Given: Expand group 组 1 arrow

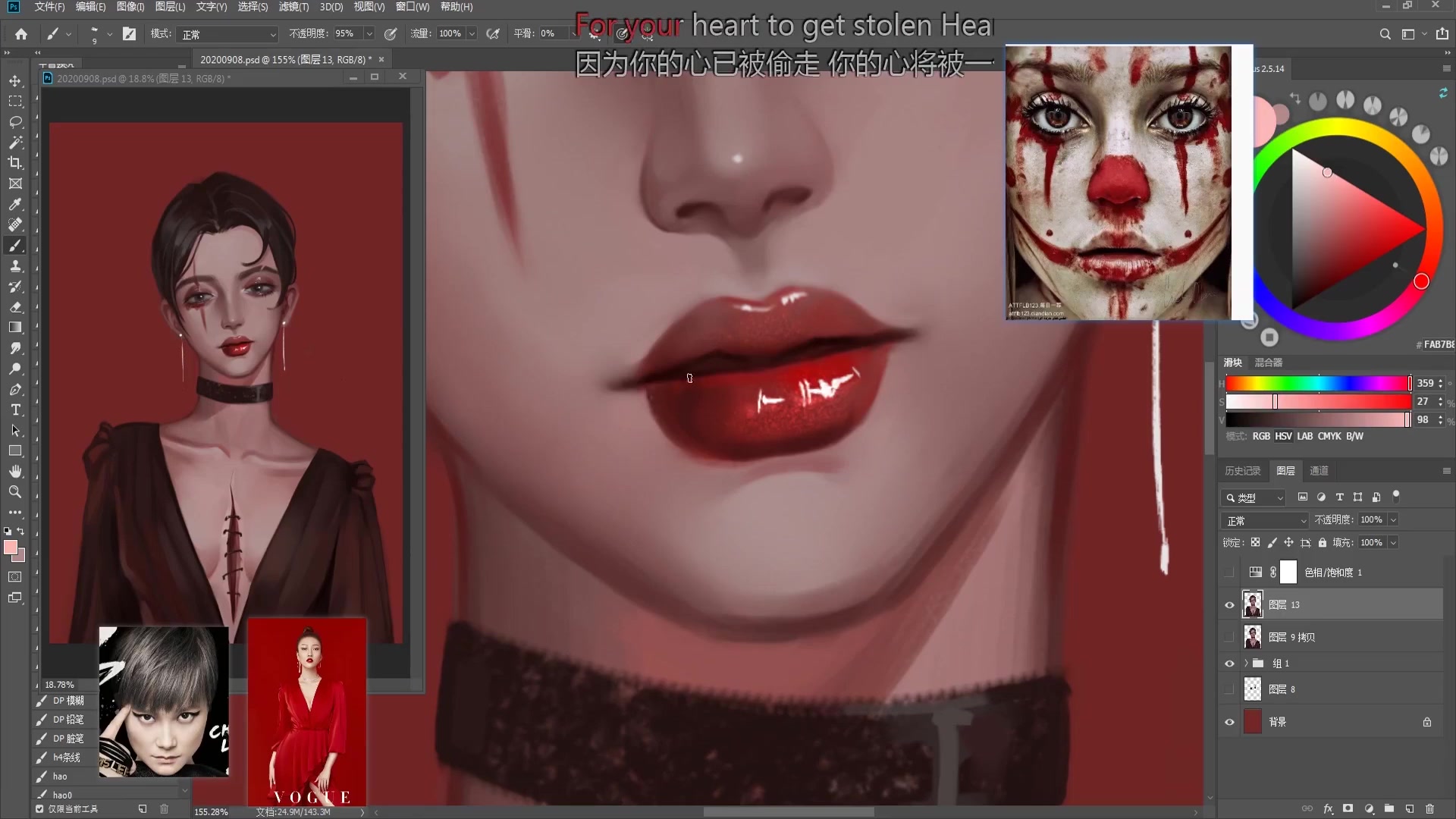Looking at the screenshot, I should tap(1246, 664).
